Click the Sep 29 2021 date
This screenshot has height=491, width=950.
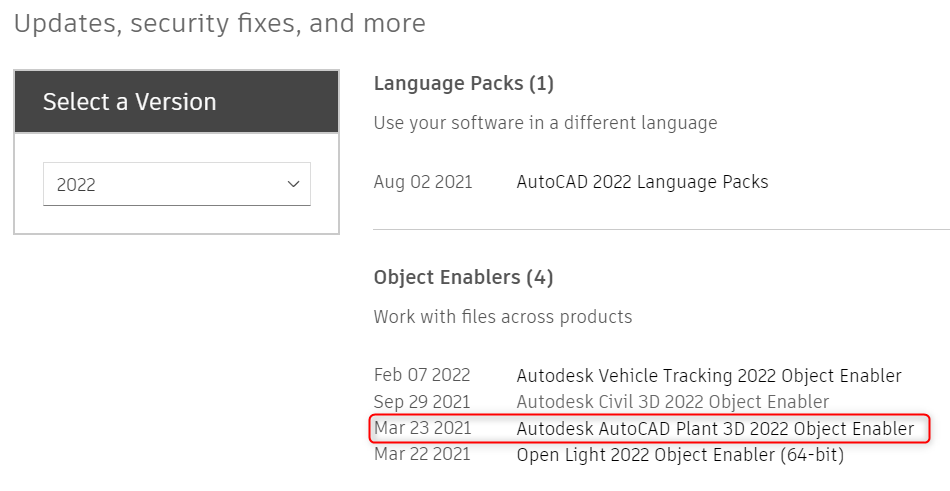(422, 402)
